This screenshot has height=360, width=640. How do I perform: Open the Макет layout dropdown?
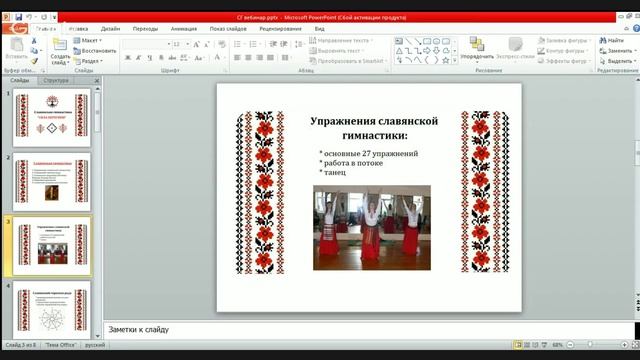click(x=88, y=40)
